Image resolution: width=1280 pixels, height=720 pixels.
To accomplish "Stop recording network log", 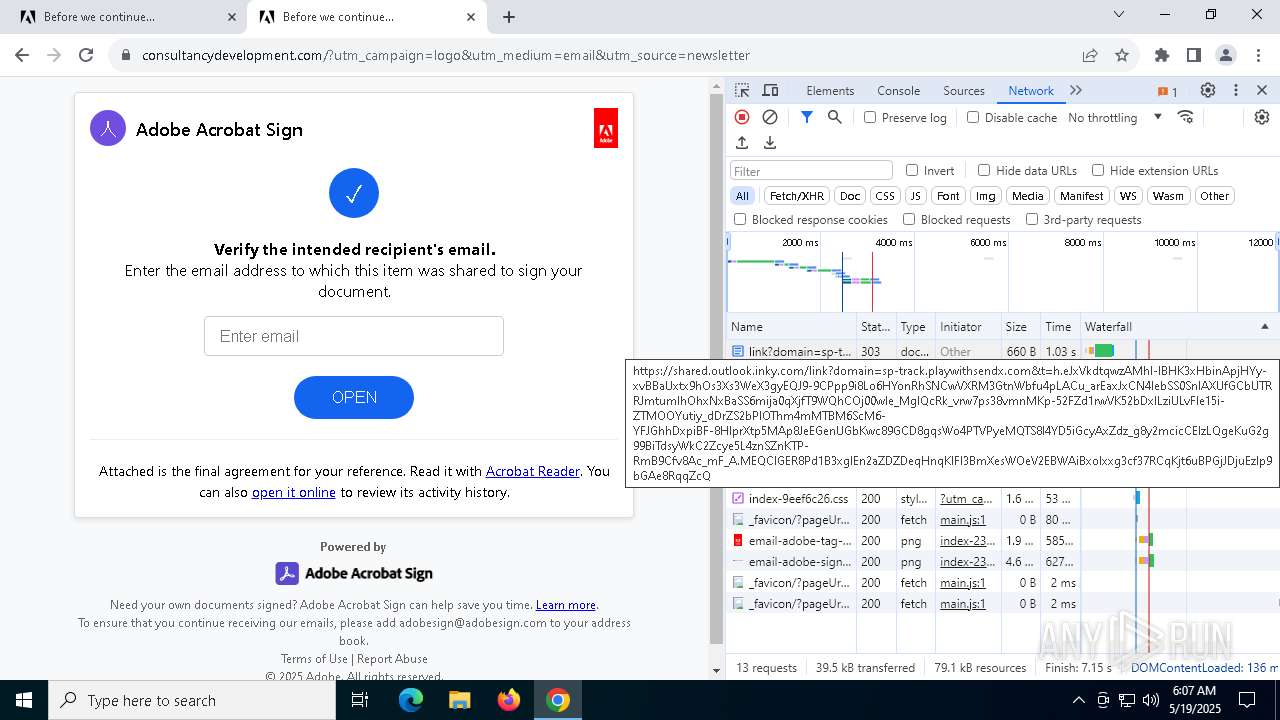I will tap(742, 117).
